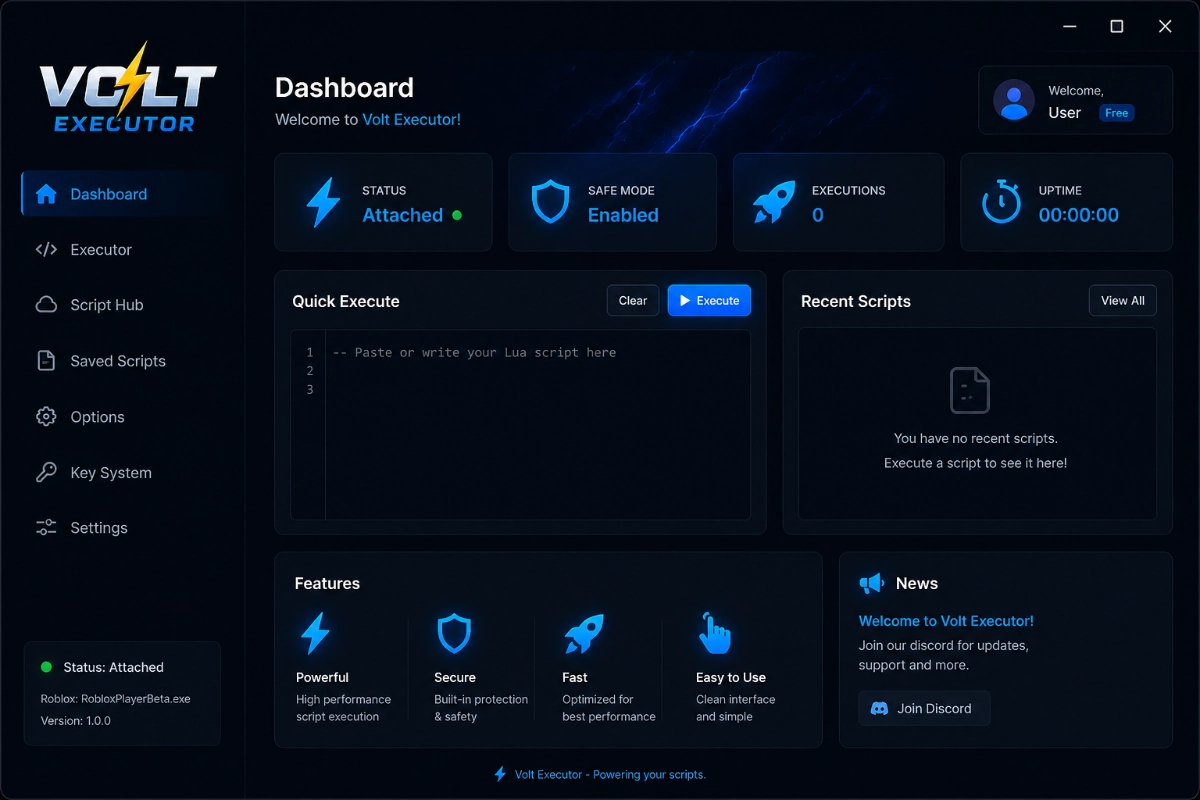This screenshot has height=800, width=1200.
Task: Click the Key System key icon
Action: (46, 473)
